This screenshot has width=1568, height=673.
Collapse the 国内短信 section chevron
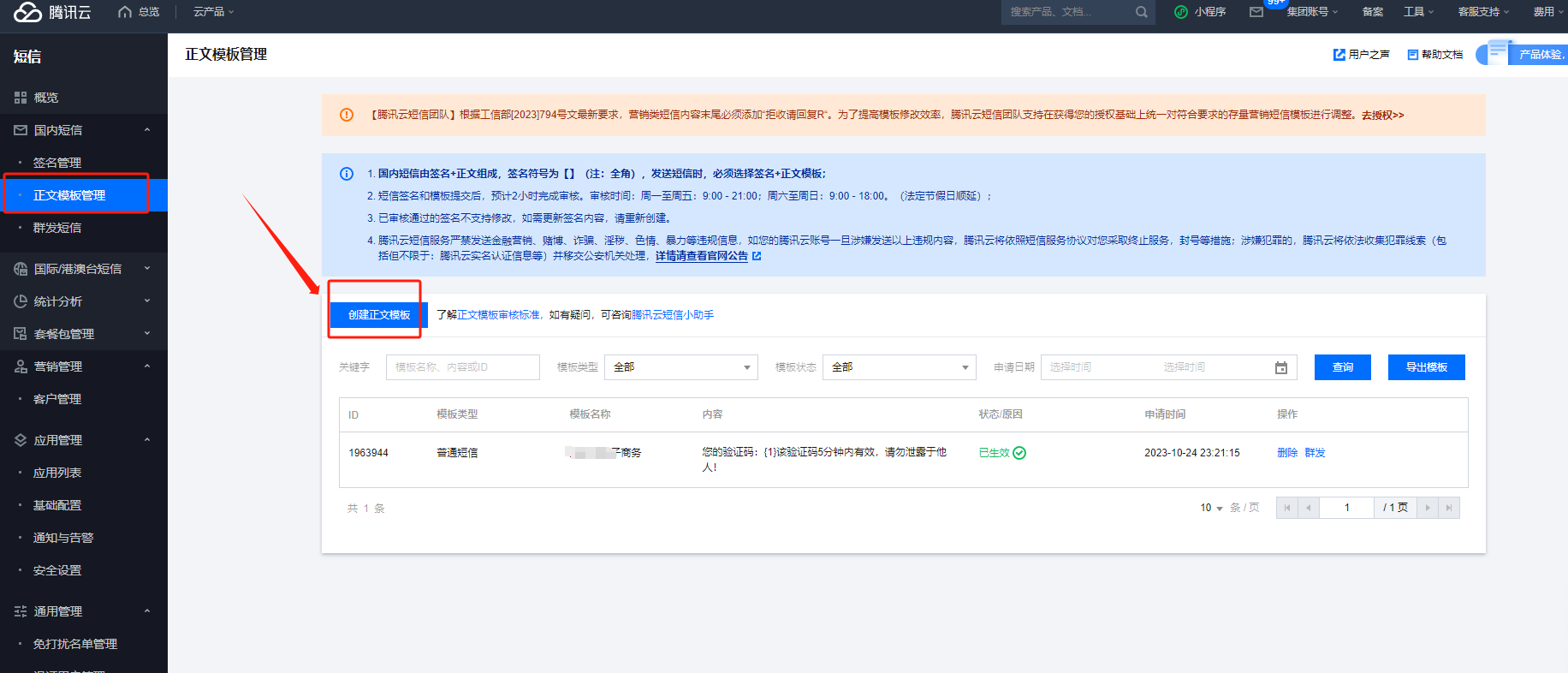(147, 130)
